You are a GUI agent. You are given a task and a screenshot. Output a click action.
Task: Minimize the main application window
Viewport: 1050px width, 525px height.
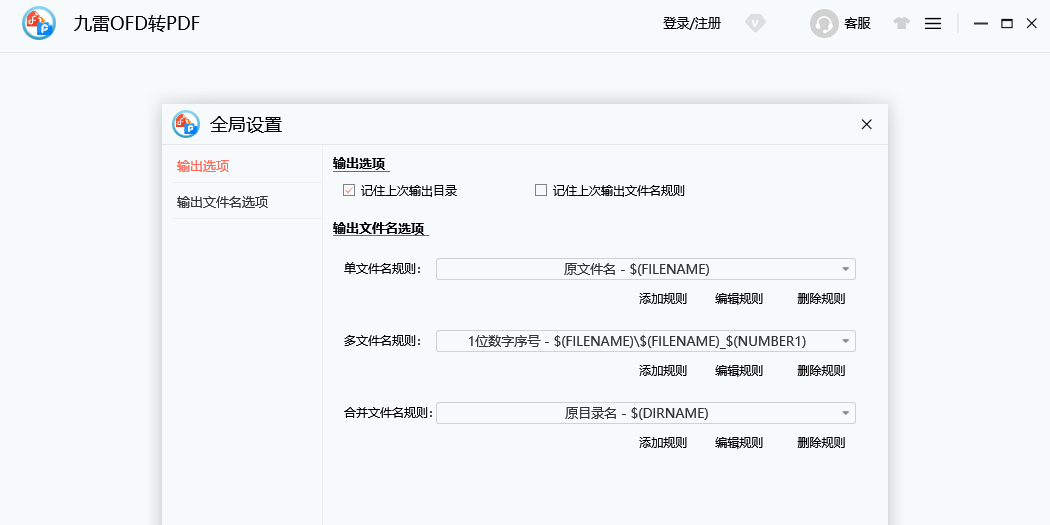pos(981,24)
